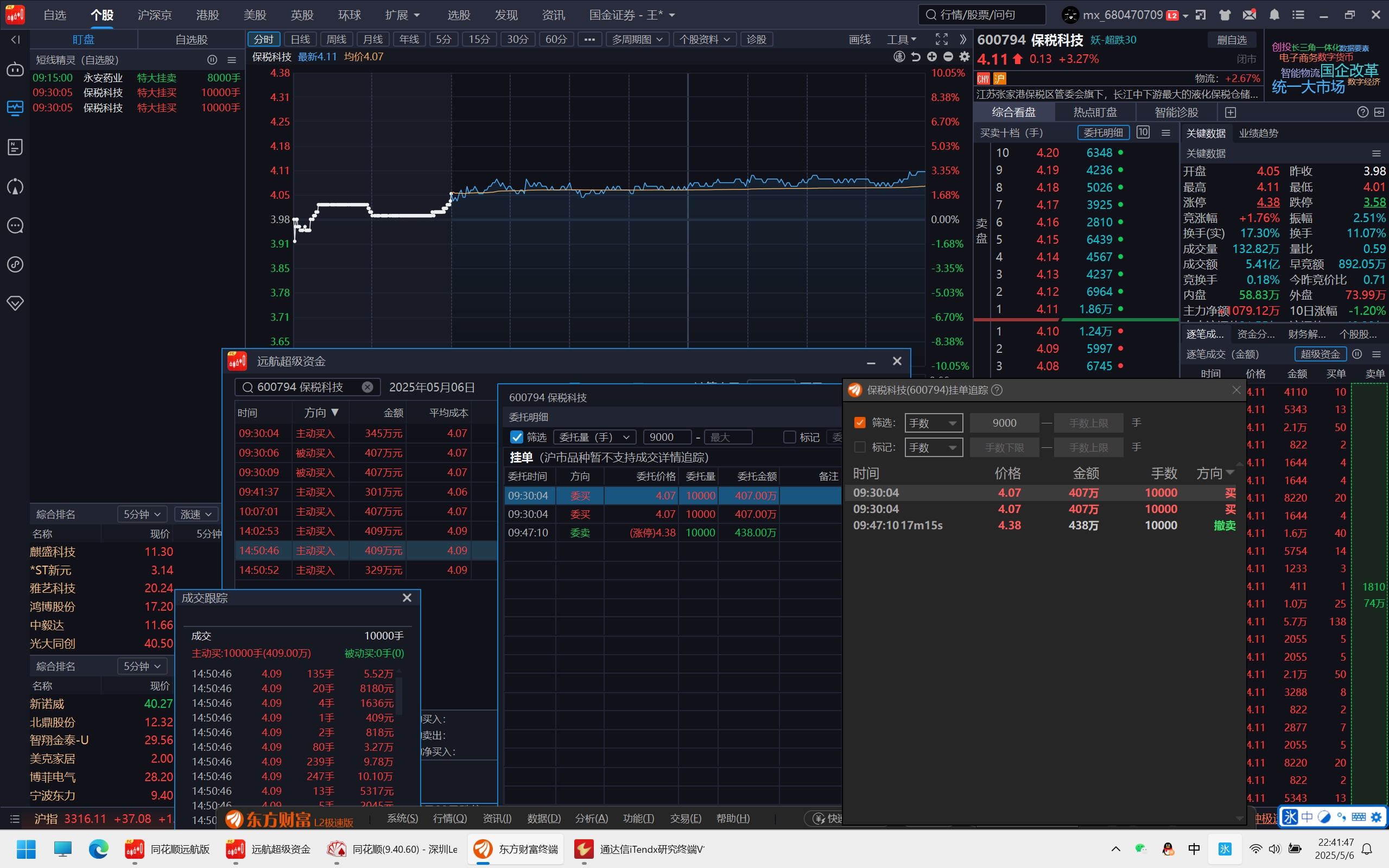Toggle the 委托明细 button in 买卖十档

(x=1103, y=132)
